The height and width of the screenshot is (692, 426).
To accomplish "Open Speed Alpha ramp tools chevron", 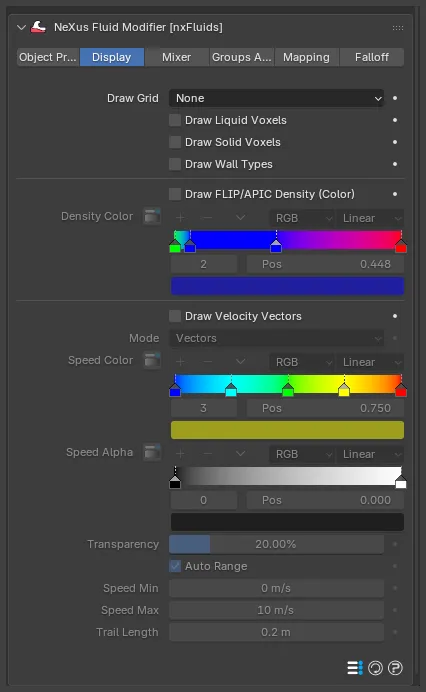I will [240, 454].
